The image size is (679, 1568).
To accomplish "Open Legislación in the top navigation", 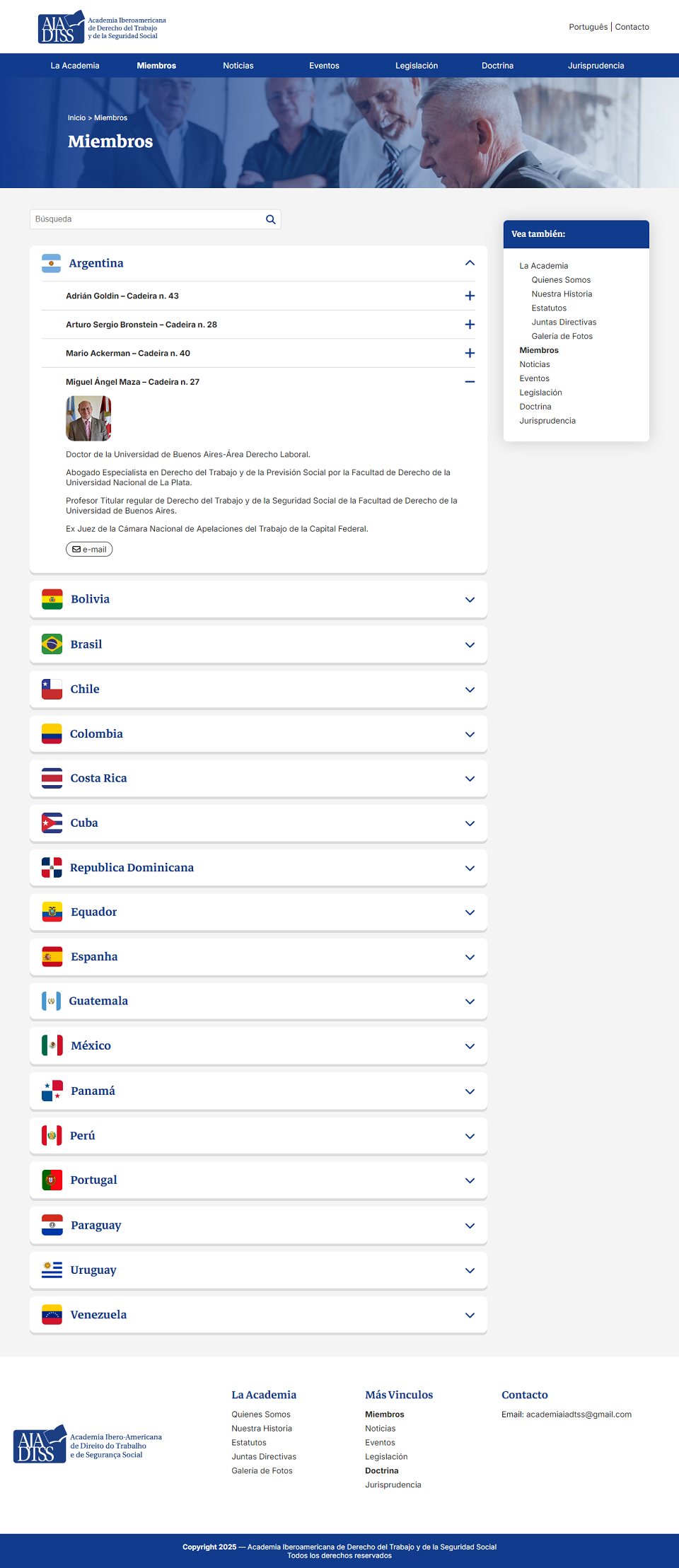I will (417, 66).
